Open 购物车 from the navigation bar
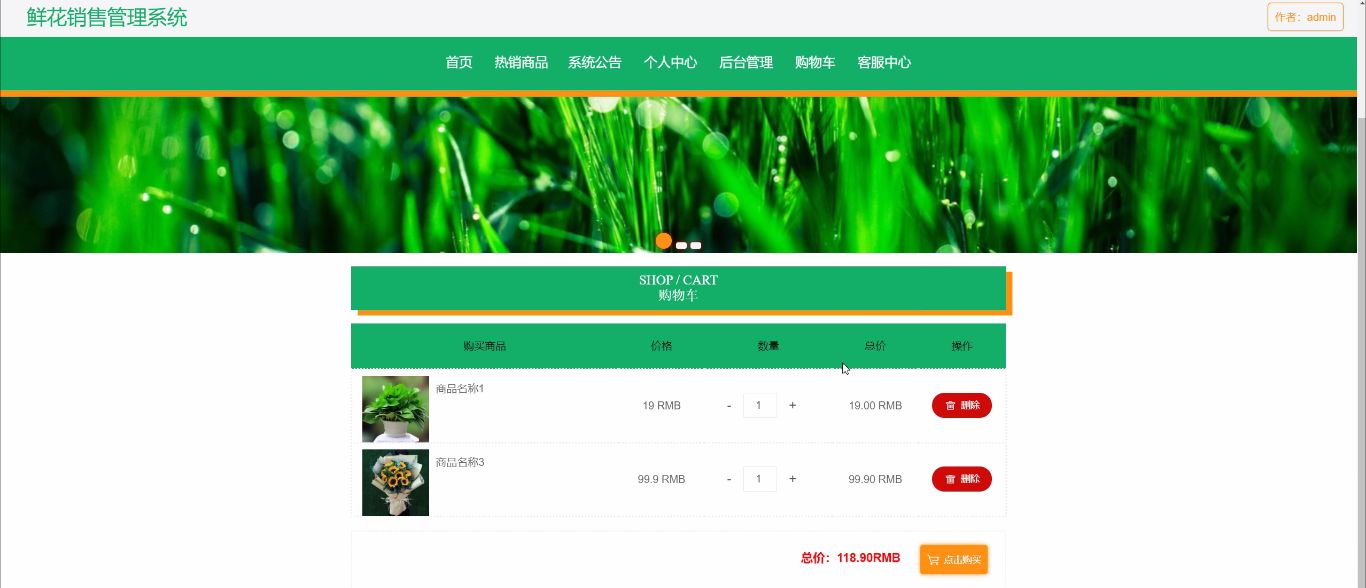The image size is (1366, 588). click(815, 62)
